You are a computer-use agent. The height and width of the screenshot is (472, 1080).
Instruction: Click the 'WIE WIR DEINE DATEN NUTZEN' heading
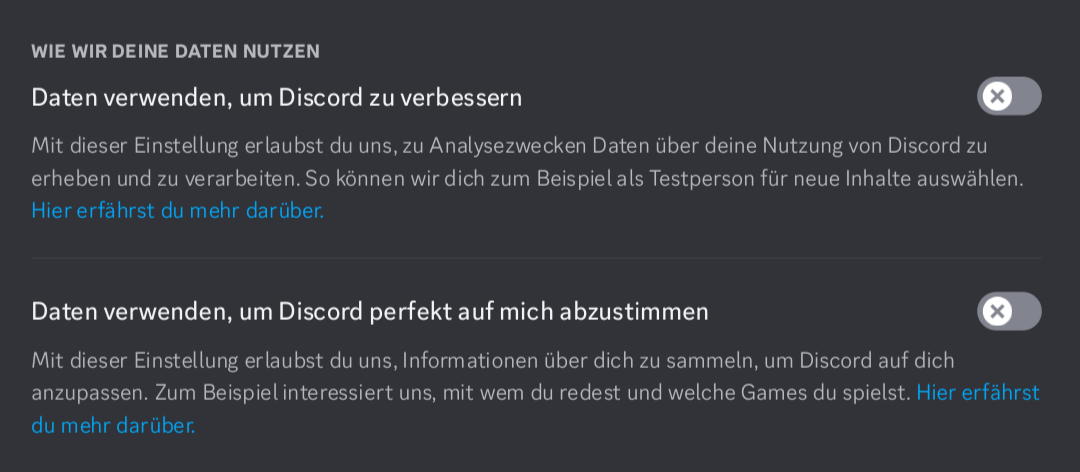click(175, 51)
